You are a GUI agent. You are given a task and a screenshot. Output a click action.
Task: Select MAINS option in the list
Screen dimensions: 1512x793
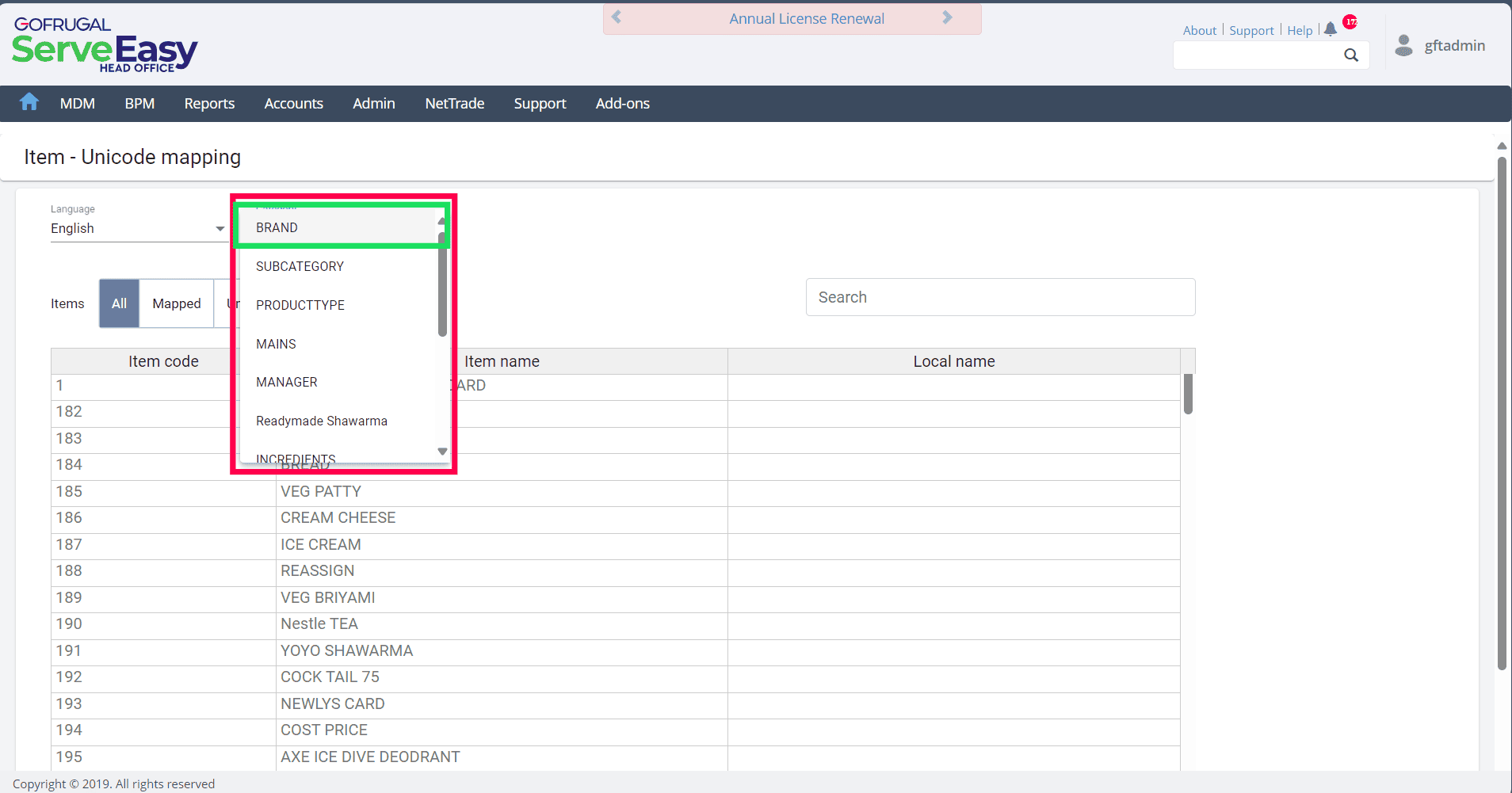pos(338,344)
